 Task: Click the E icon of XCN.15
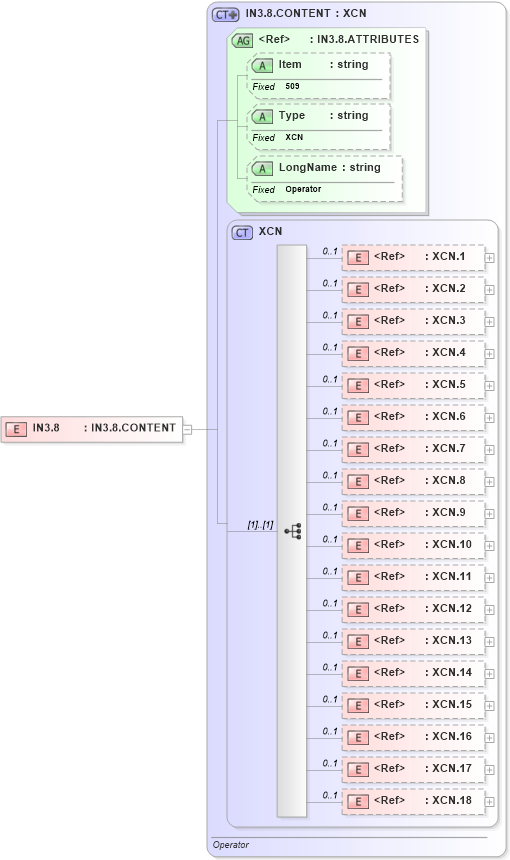point(358,705)
